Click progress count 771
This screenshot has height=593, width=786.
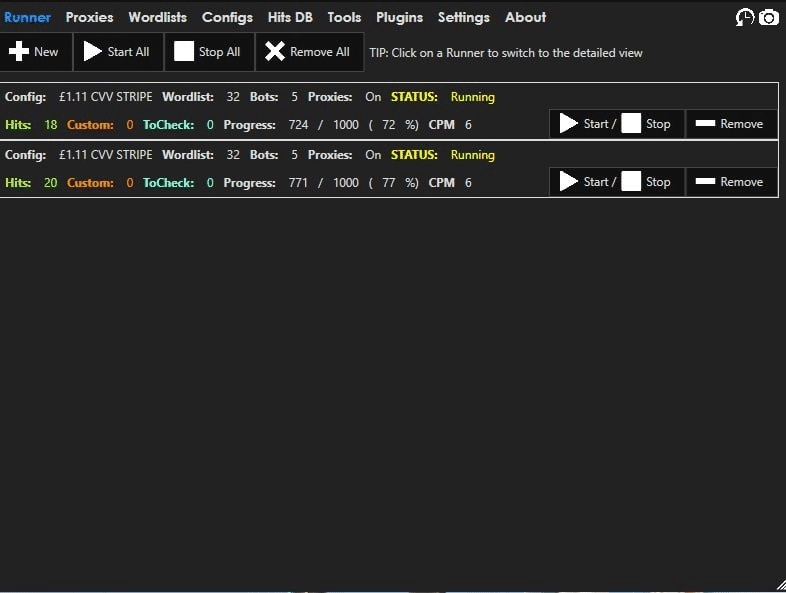(298, 182)
